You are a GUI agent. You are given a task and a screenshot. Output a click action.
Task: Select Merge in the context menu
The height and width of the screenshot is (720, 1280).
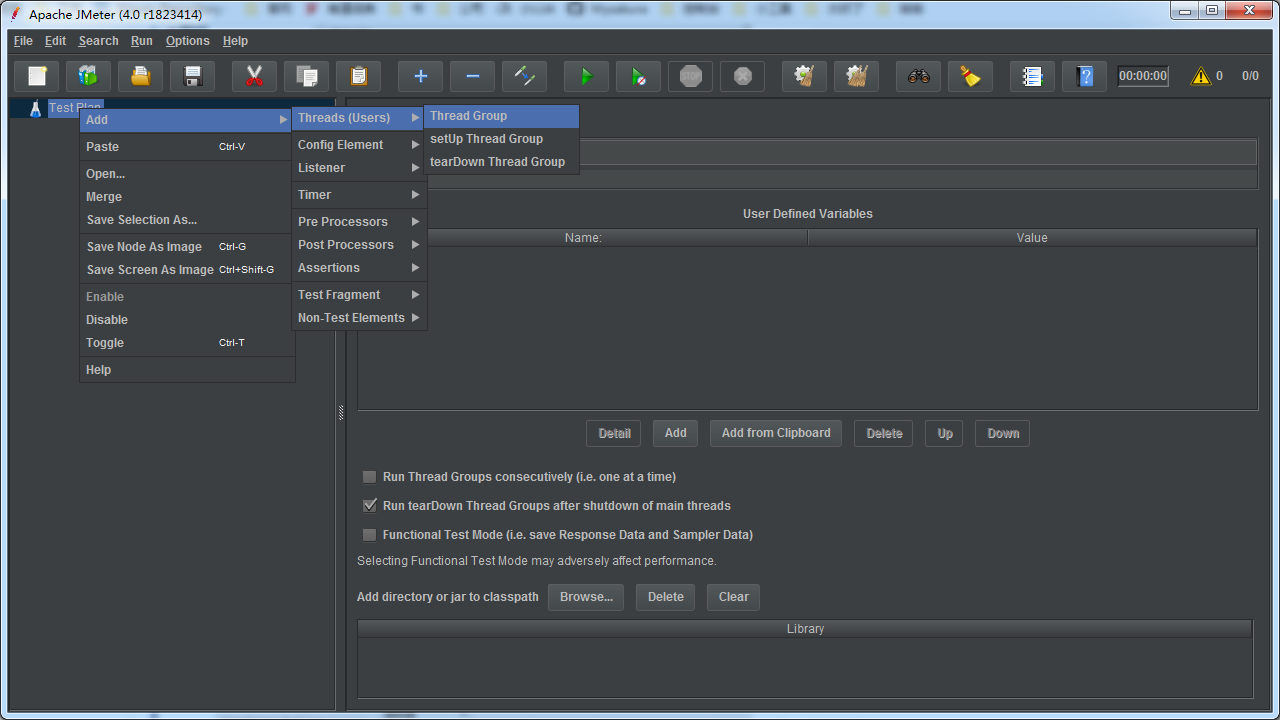pos(187,197)
